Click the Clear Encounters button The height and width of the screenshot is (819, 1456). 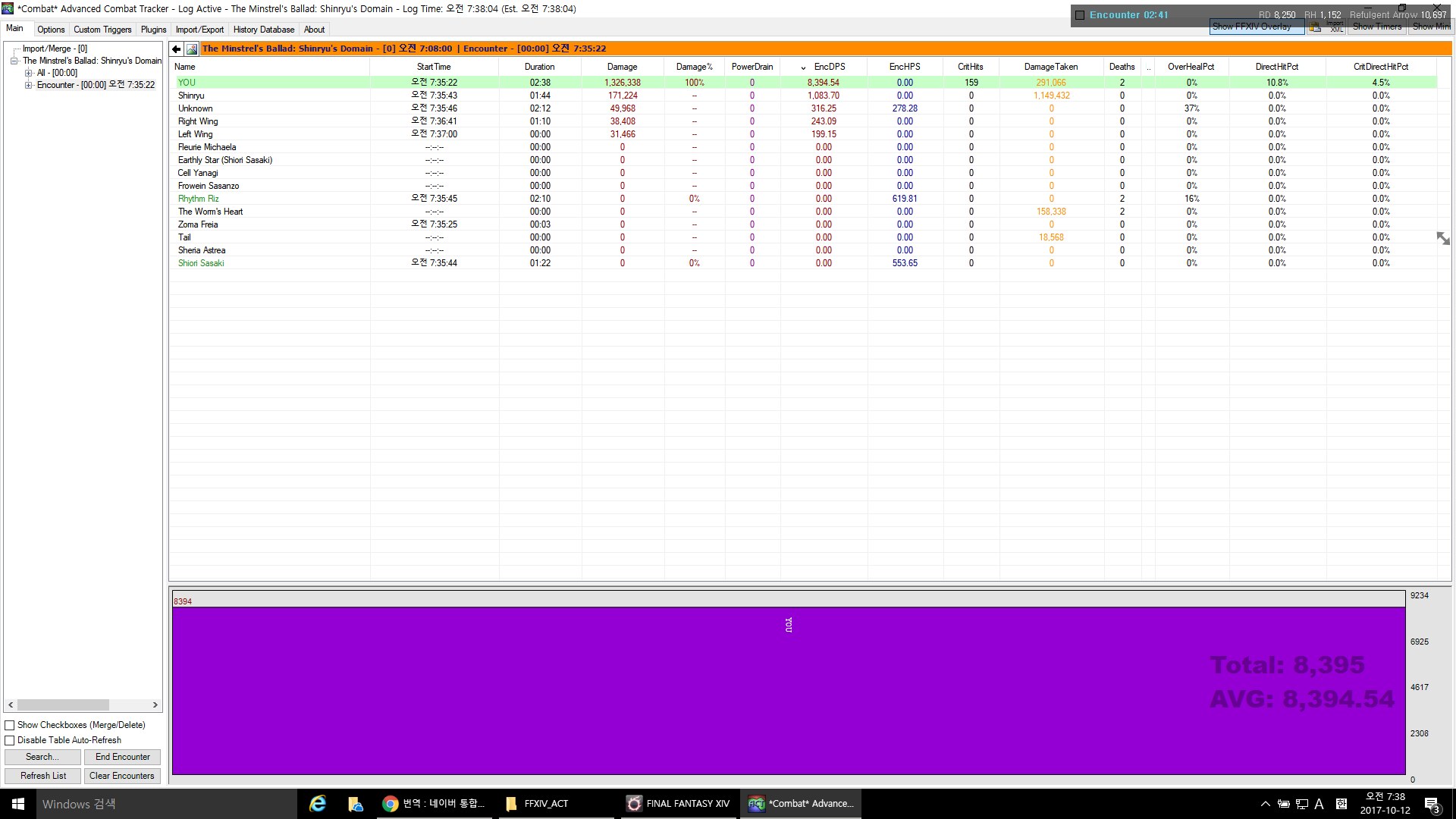[x=121, y=776]
